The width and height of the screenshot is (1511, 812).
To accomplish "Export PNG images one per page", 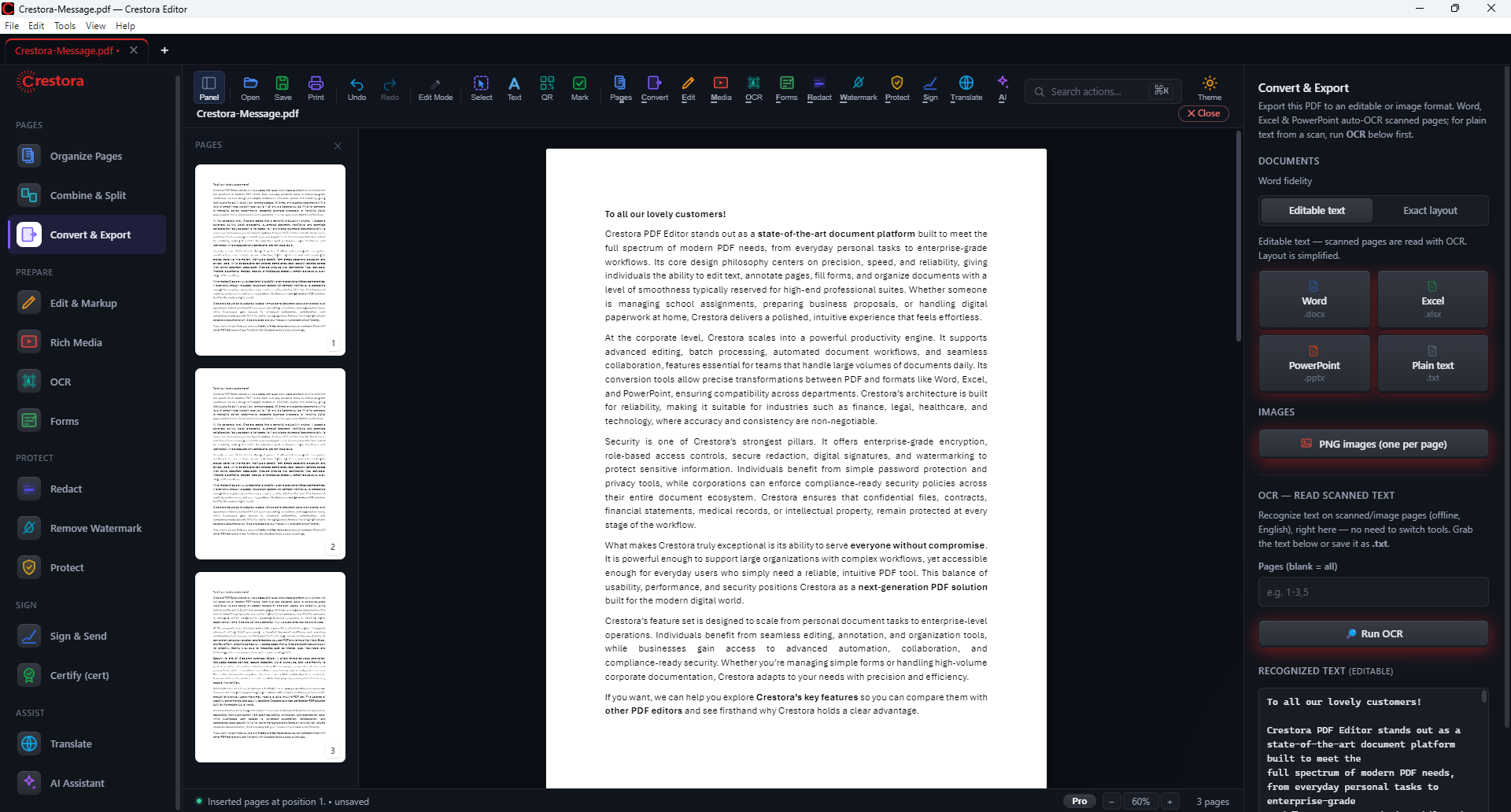I will (1373, 444).
